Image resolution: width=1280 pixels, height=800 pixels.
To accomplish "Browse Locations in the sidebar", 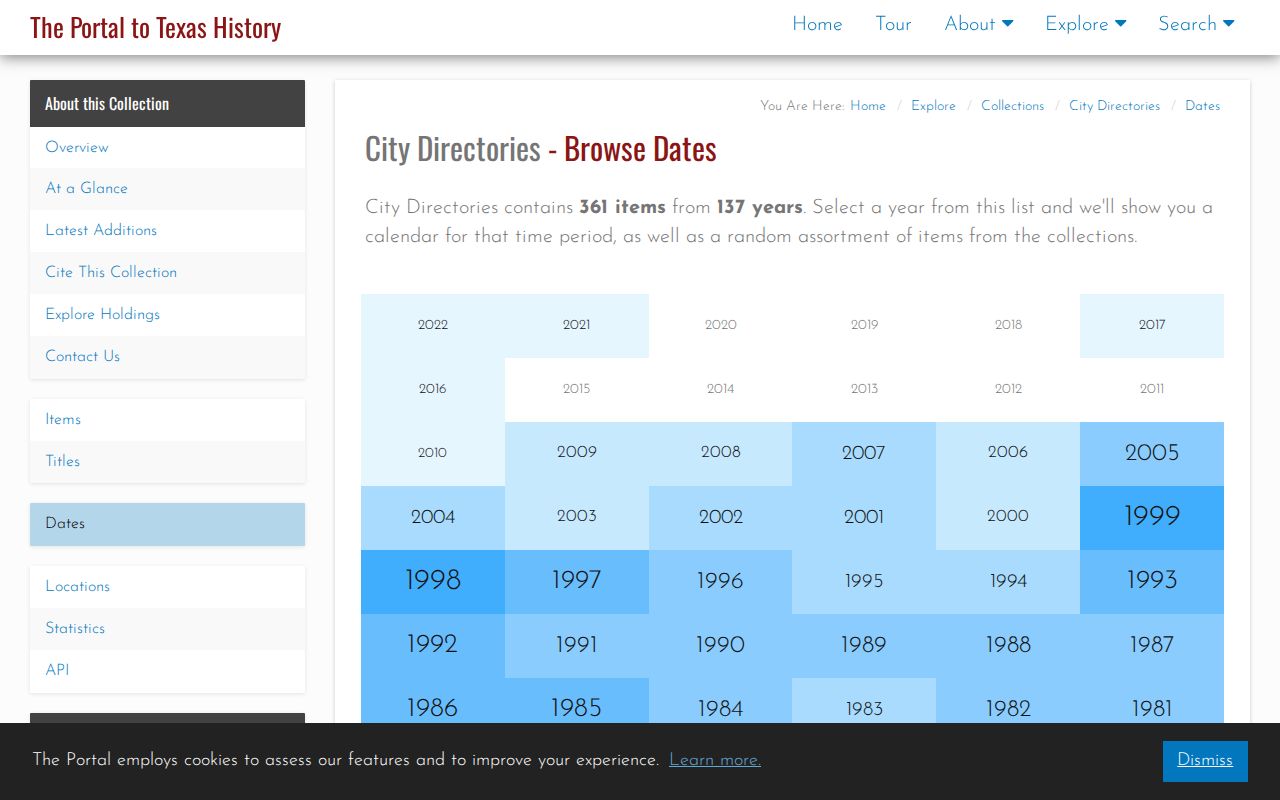I will point(167,586).
